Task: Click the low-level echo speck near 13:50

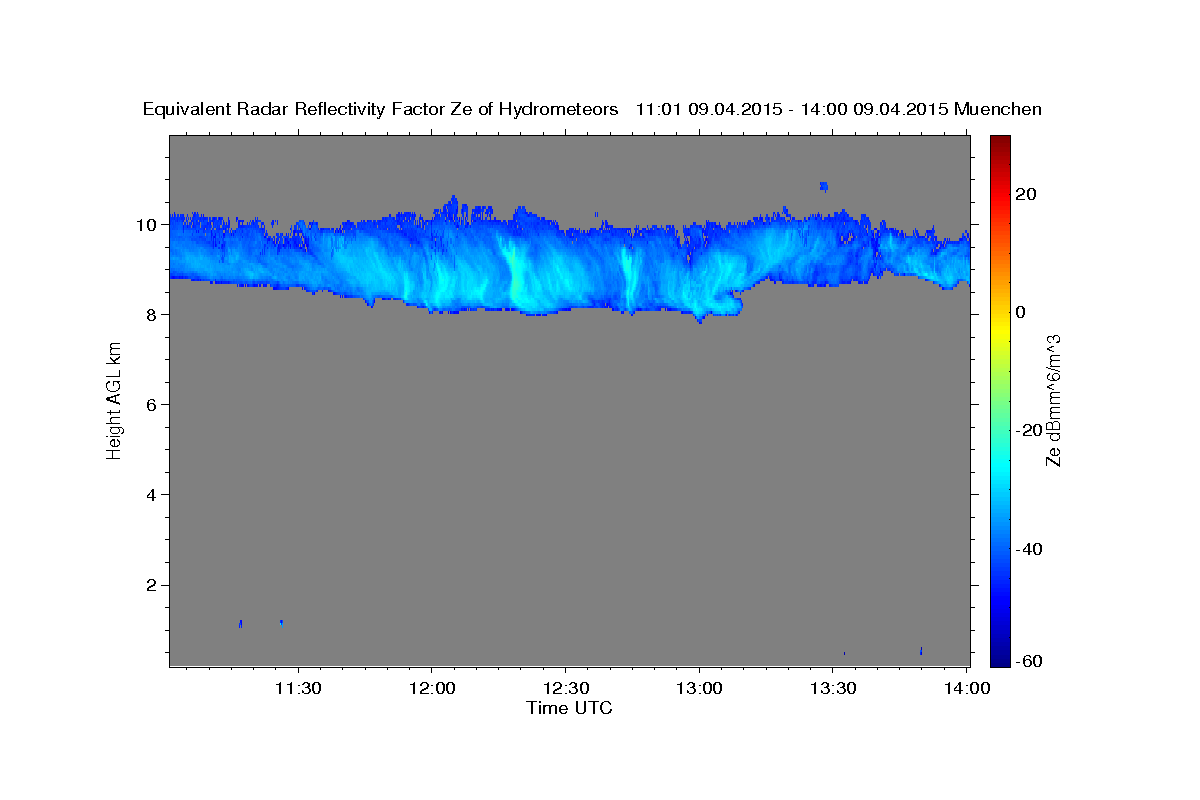Action: coord(921,651)
